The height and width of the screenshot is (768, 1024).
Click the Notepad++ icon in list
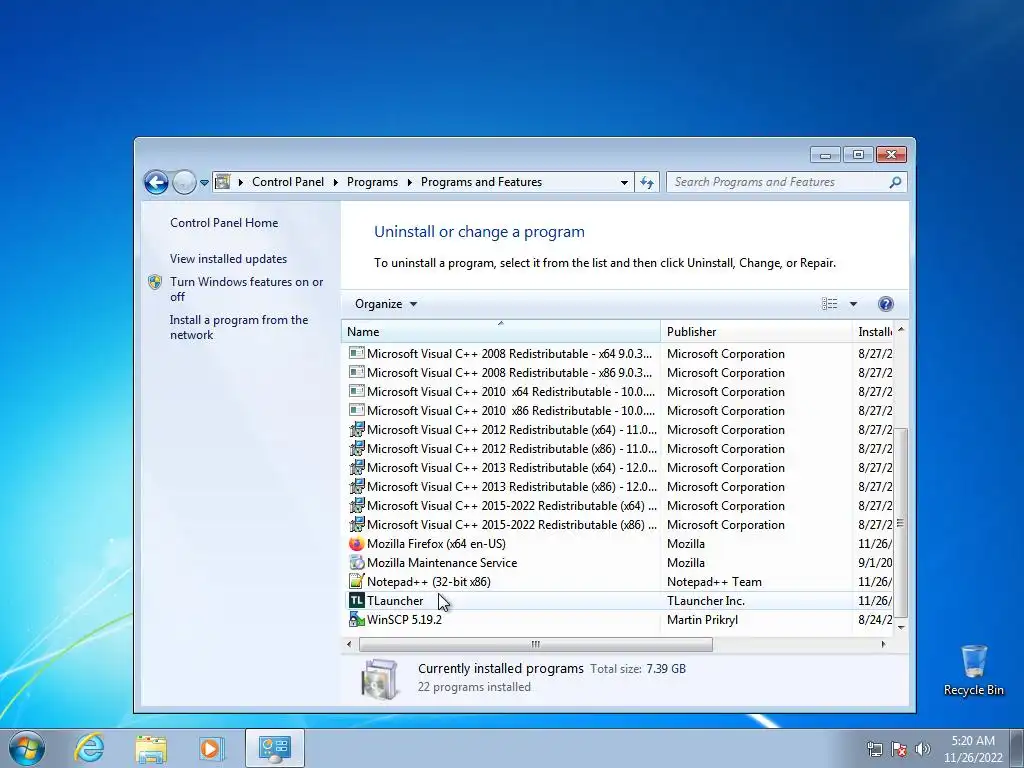point(357,581)
